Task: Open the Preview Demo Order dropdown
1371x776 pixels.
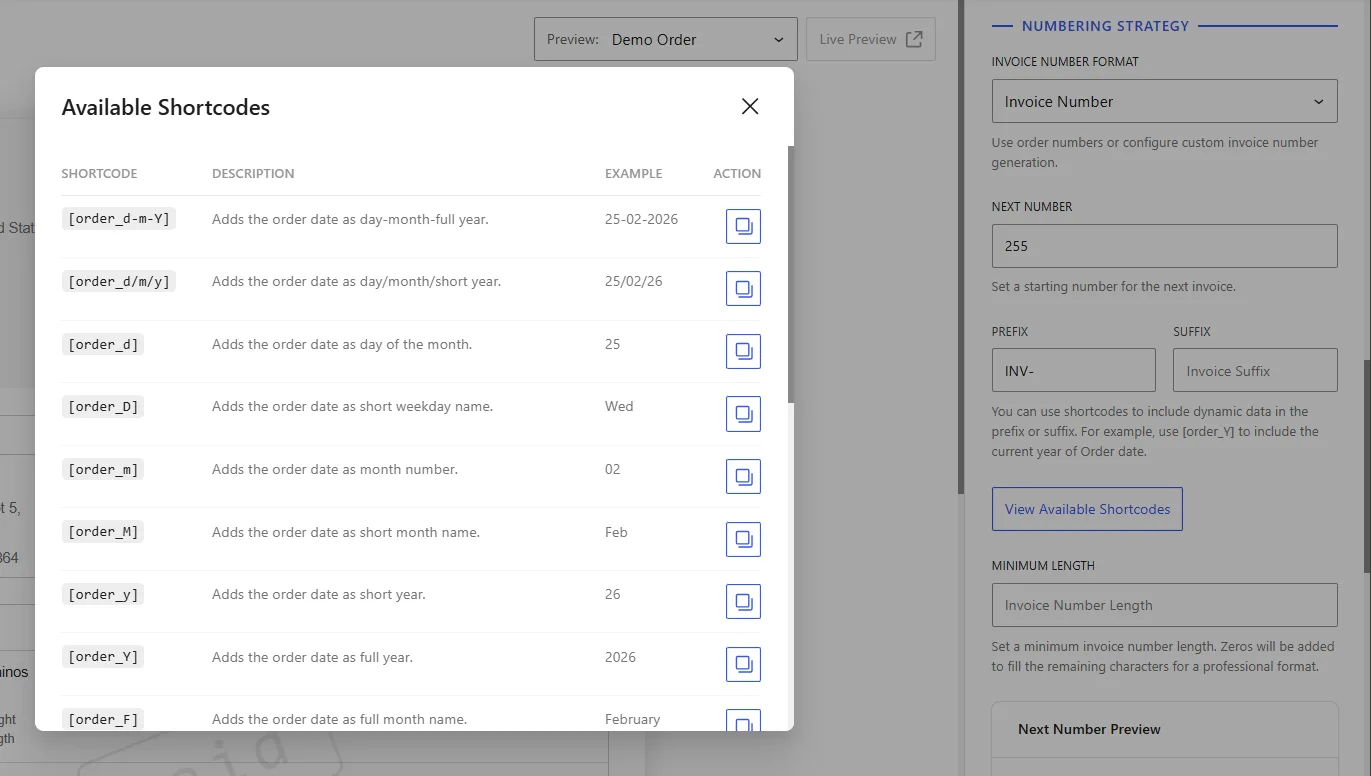Action: coord(666,39)
